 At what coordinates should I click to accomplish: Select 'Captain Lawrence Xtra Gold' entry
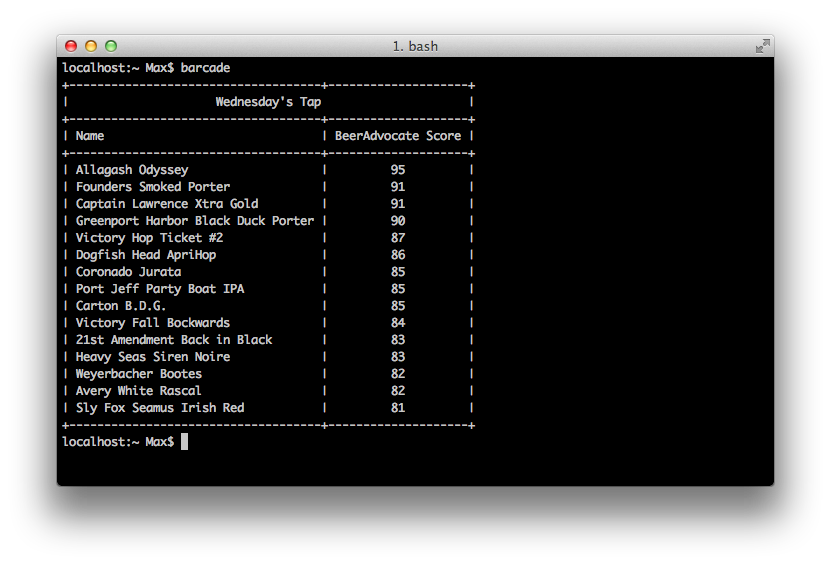click(167, 204)
